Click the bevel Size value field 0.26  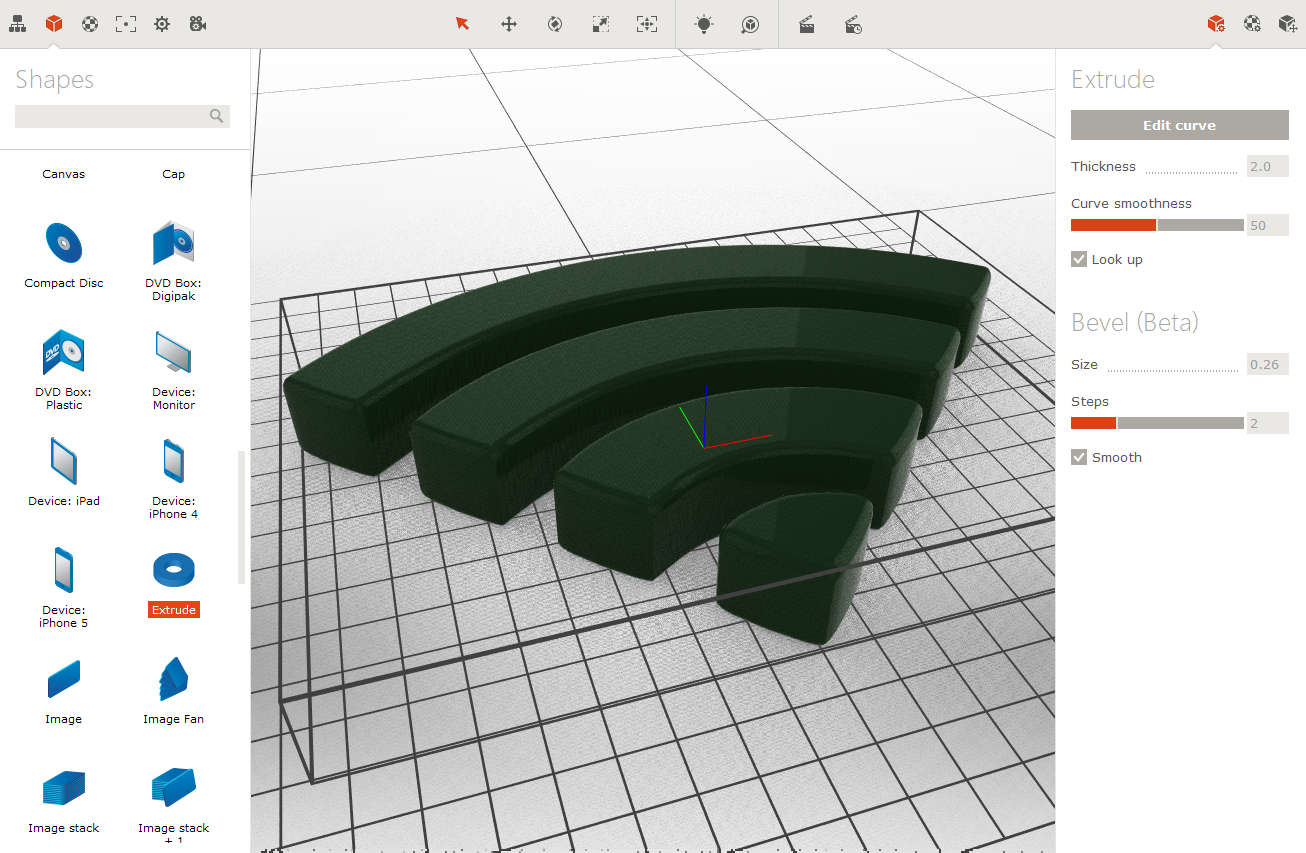click(x=1268, y=364)
